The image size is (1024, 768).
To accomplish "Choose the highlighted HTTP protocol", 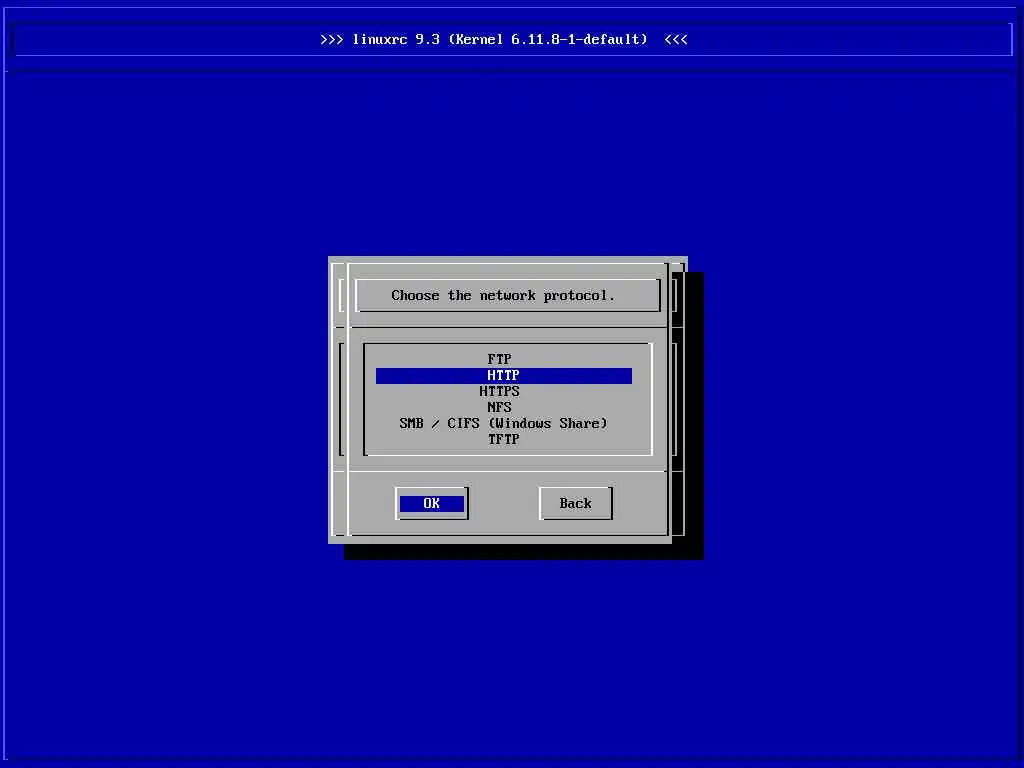I will pos(504,376).
